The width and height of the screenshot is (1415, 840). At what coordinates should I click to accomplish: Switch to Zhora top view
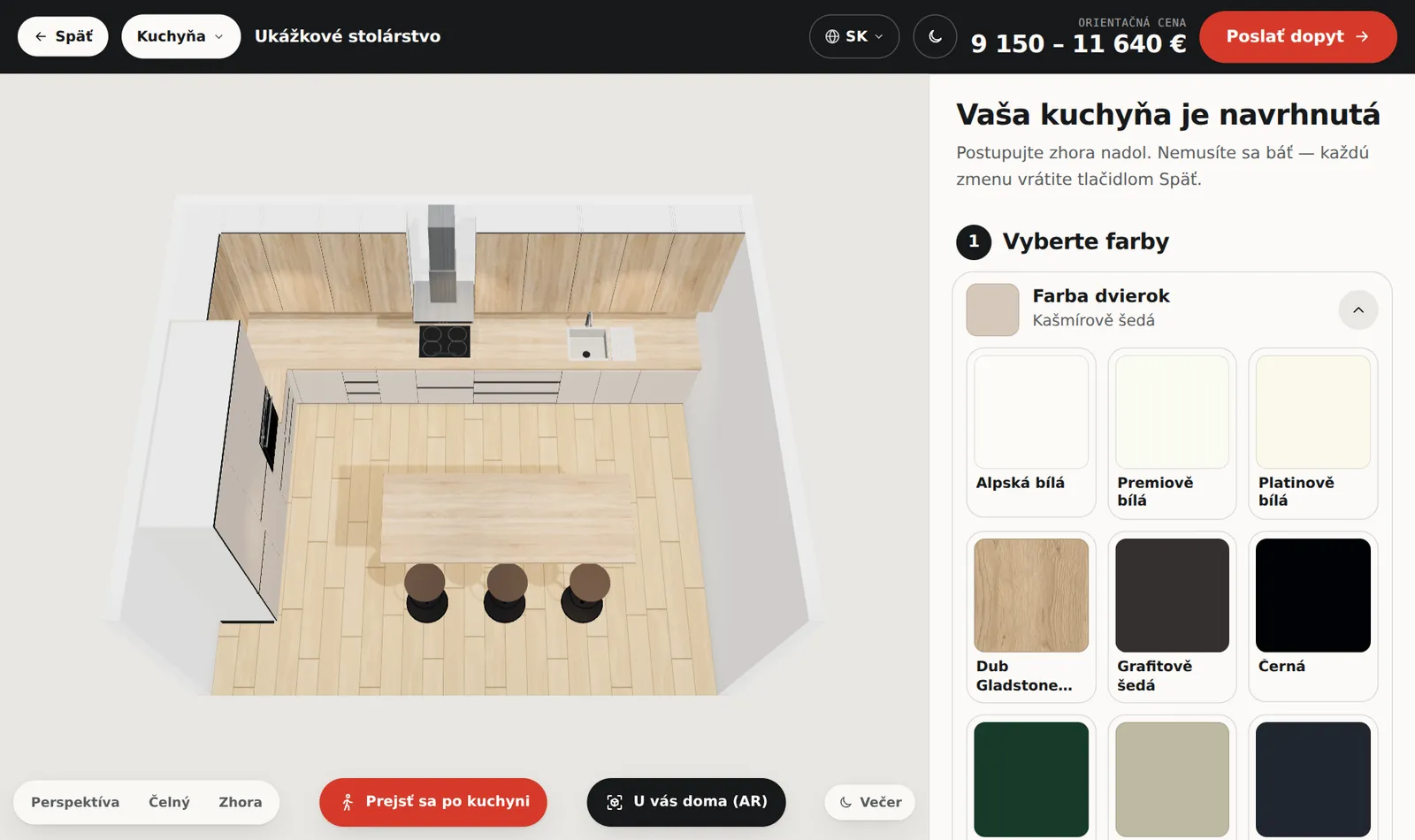[x=241, y=802]
